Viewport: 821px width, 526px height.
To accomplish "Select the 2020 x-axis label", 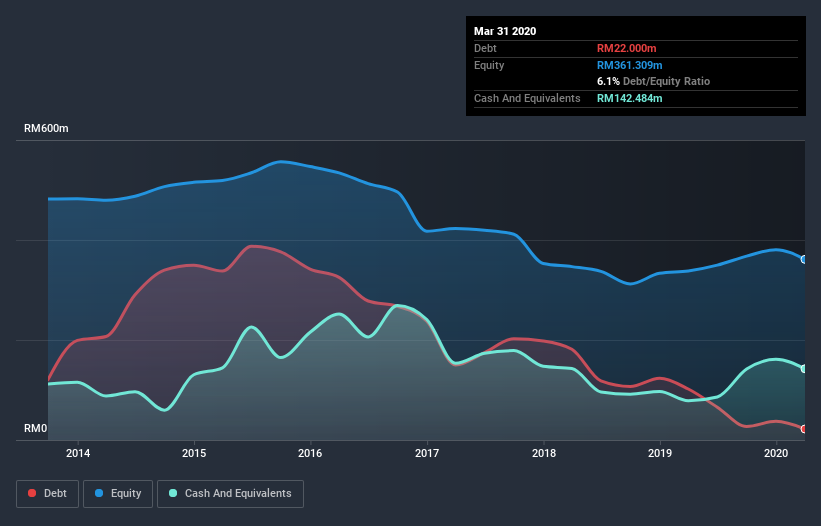I will [776, 453].
